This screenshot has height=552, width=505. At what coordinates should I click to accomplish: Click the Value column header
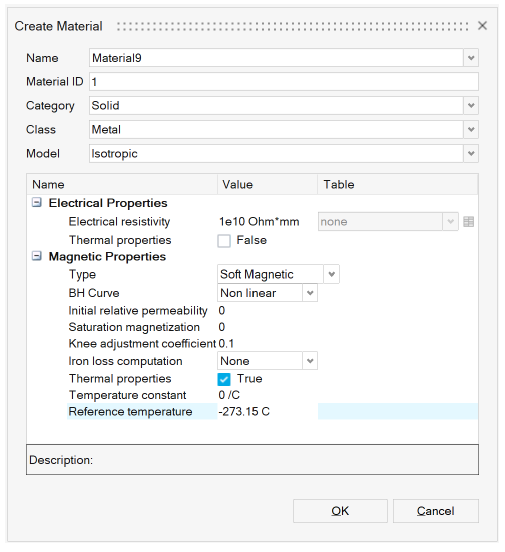point(268,184)
